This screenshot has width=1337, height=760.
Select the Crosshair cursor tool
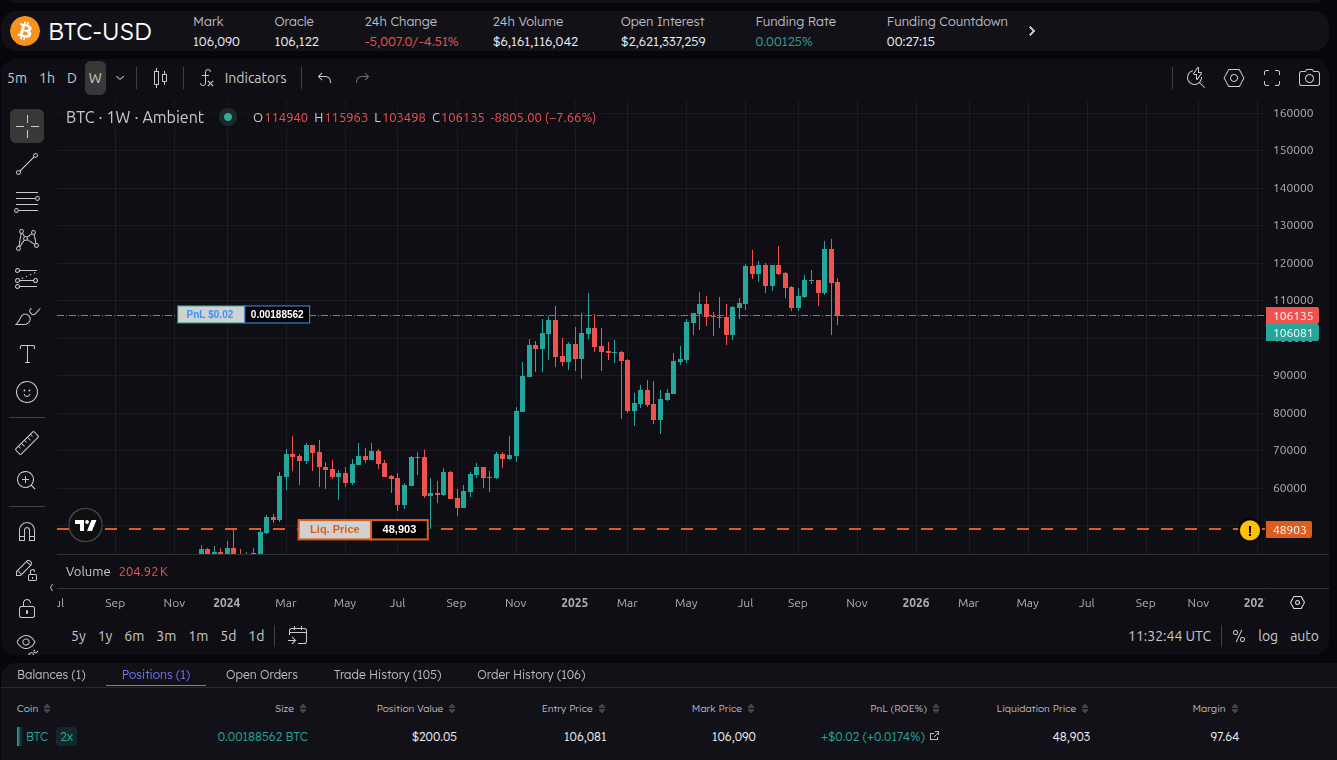click(x=26, y=125)
